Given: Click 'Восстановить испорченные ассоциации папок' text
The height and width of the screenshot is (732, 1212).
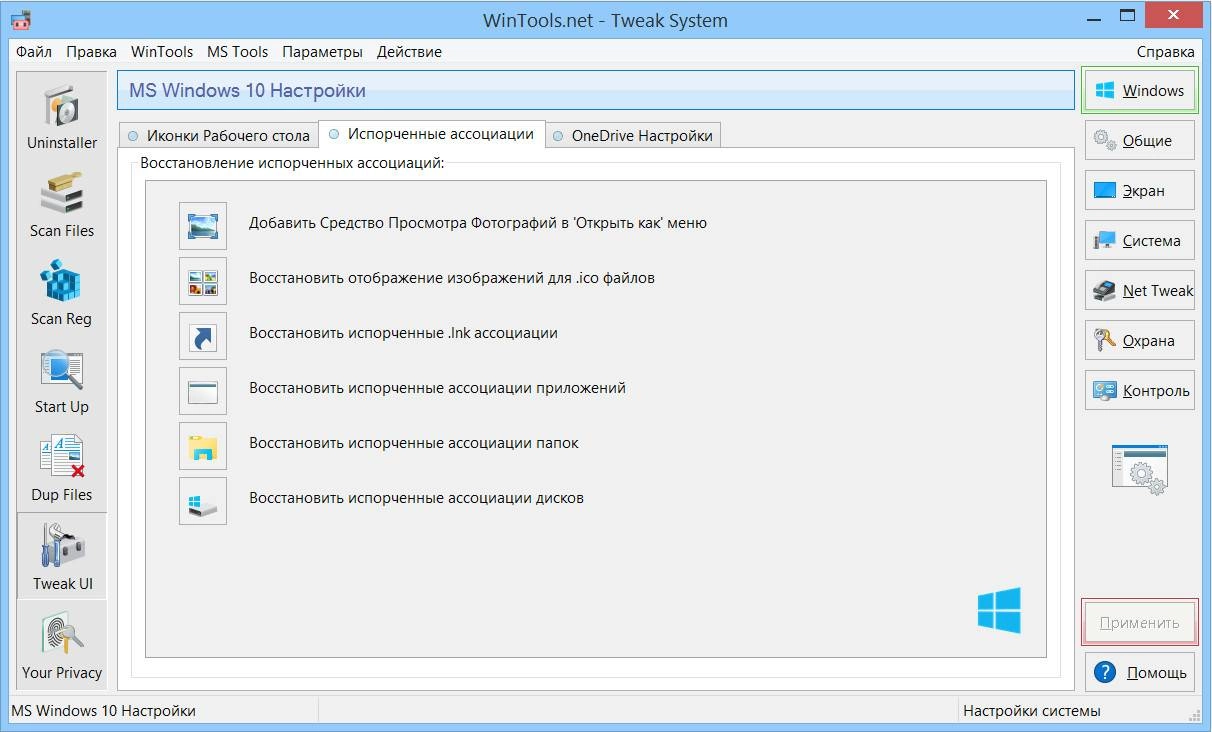Looking at the screenshot, I should (414, 443).
